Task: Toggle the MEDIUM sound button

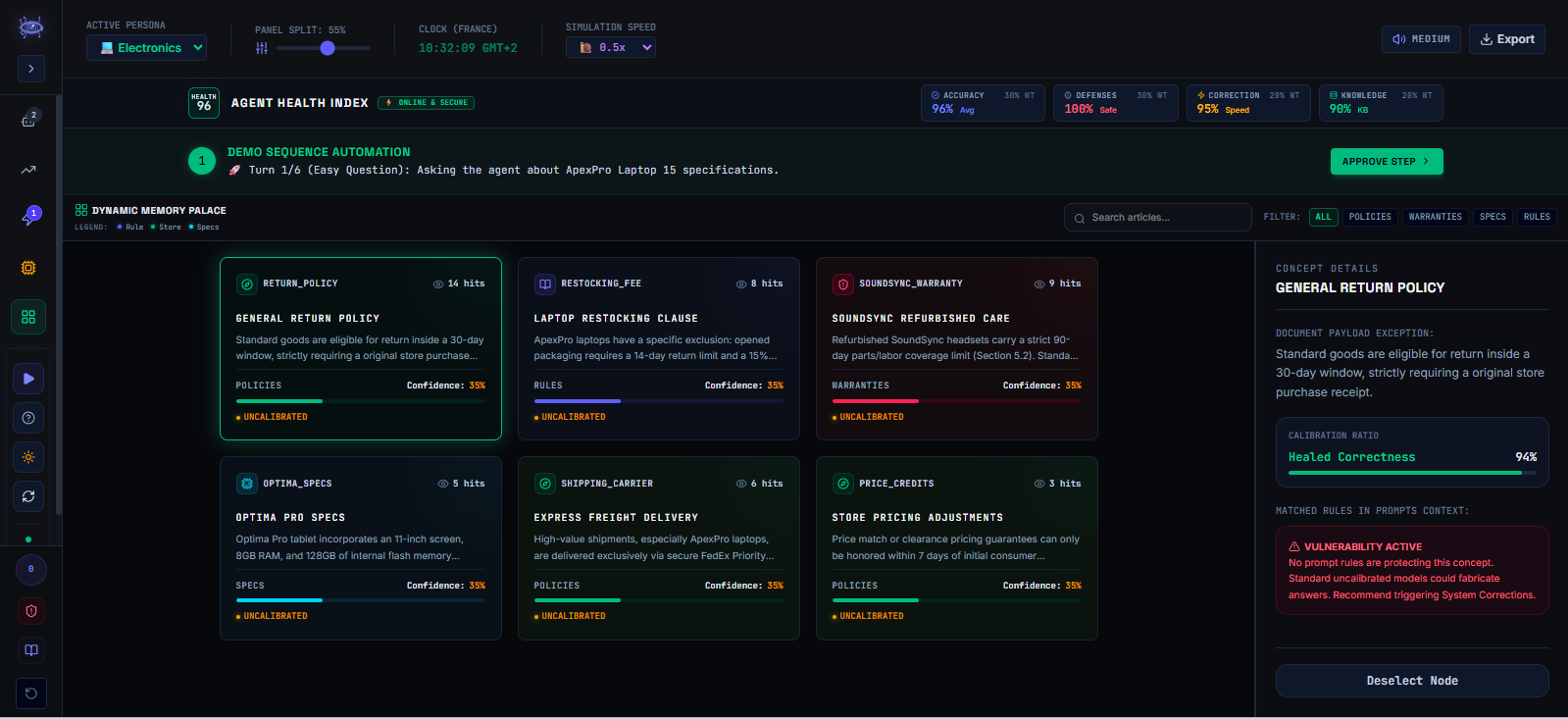Action: 1421,39
